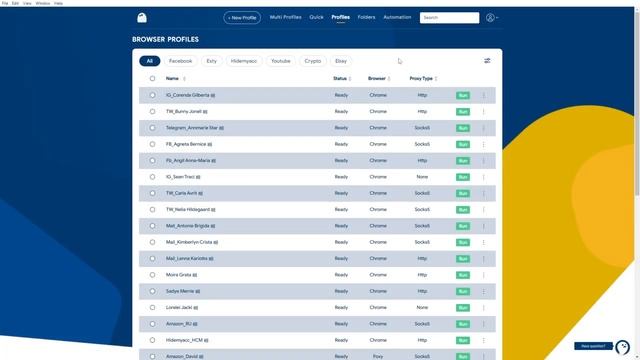Open the three-dot menu for FB_Agneta Bernice
Image resolution: width=640 pixels, height=360 pixels.
pos(484,144)
